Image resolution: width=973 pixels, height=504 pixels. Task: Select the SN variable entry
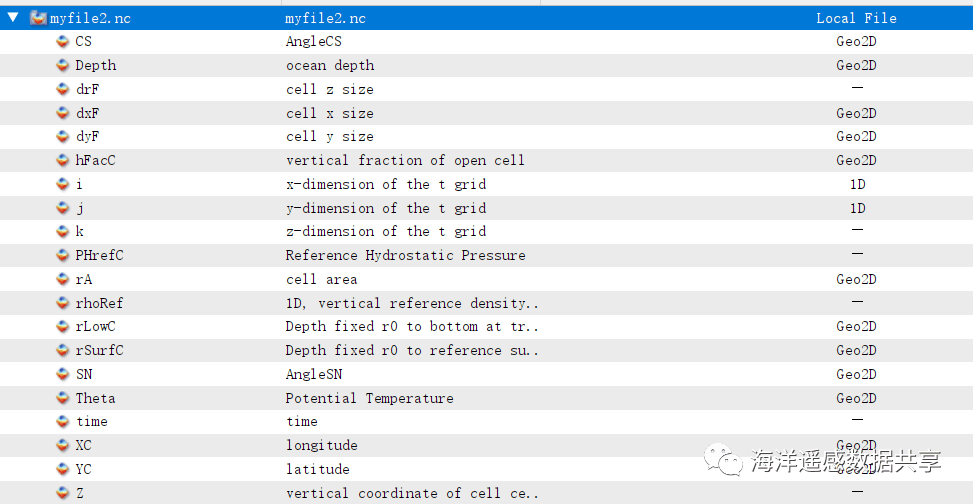coord(84,374)
